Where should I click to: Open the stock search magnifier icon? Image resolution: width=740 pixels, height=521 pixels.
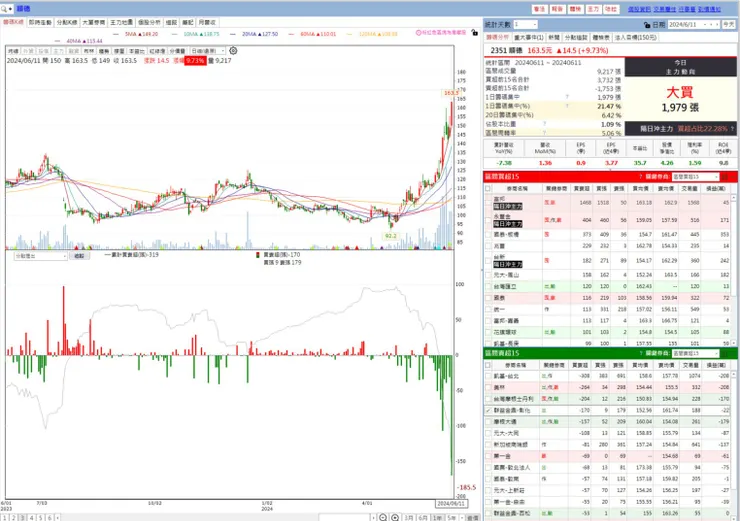coord(4,8)
